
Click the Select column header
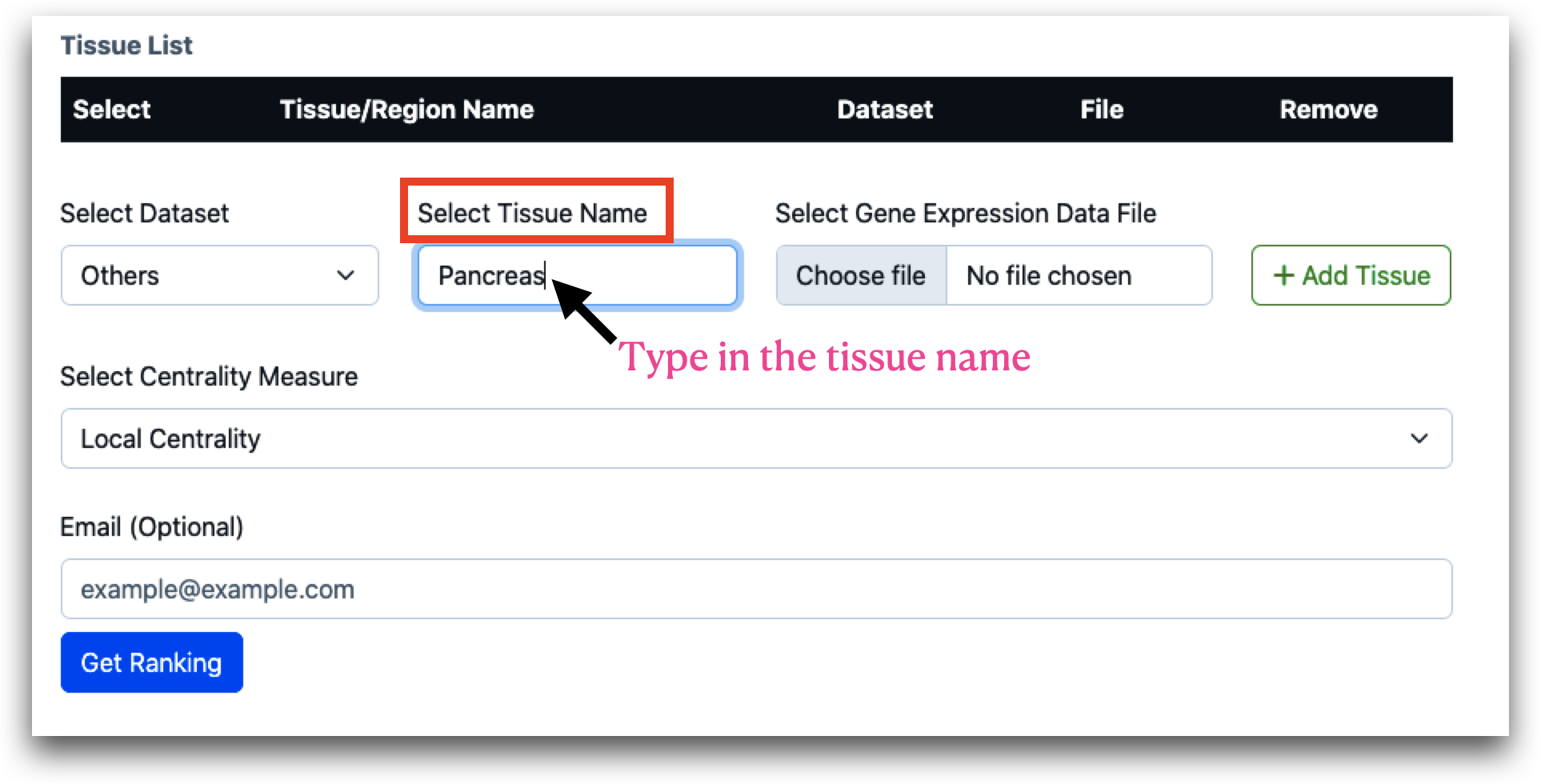(112, 110)
